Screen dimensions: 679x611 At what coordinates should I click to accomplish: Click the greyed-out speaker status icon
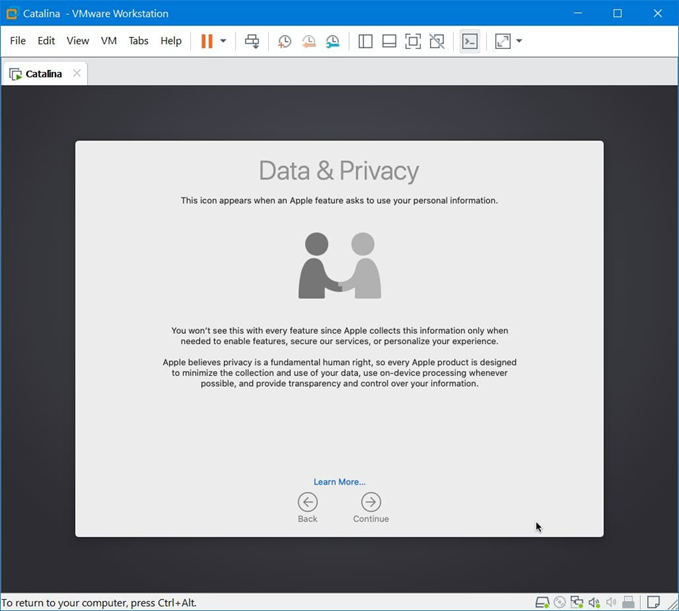611,602
